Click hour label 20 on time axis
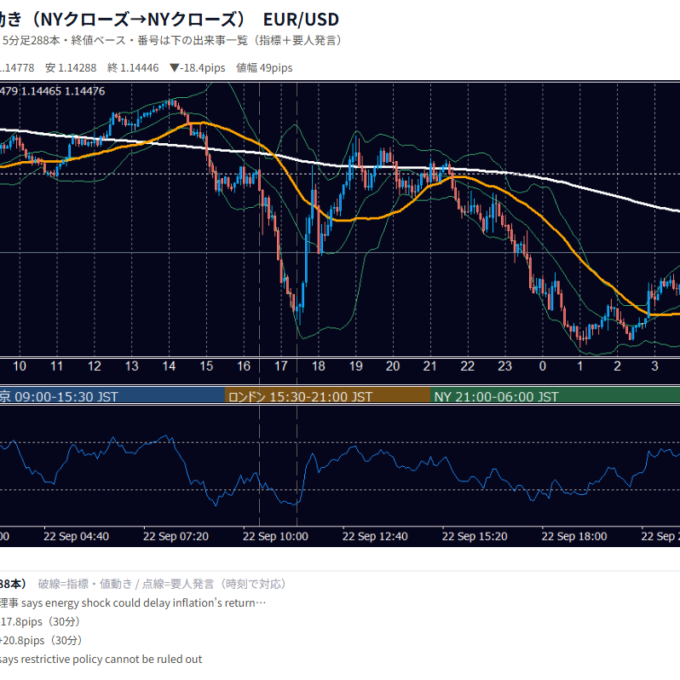Viewport: 680px width, 680px height. (x=392, y=366)
